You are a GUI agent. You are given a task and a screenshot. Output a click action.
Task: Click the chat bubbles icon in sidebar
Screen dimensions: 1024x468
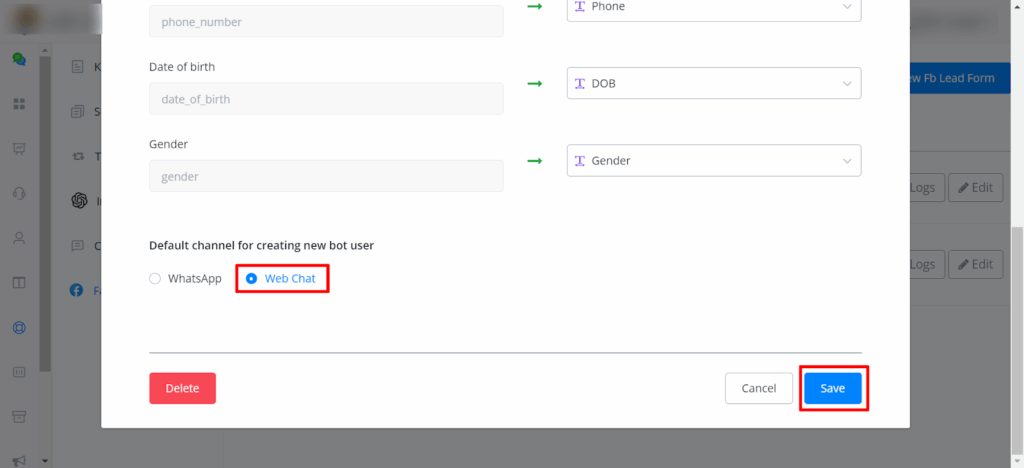(x=19, y=59)
